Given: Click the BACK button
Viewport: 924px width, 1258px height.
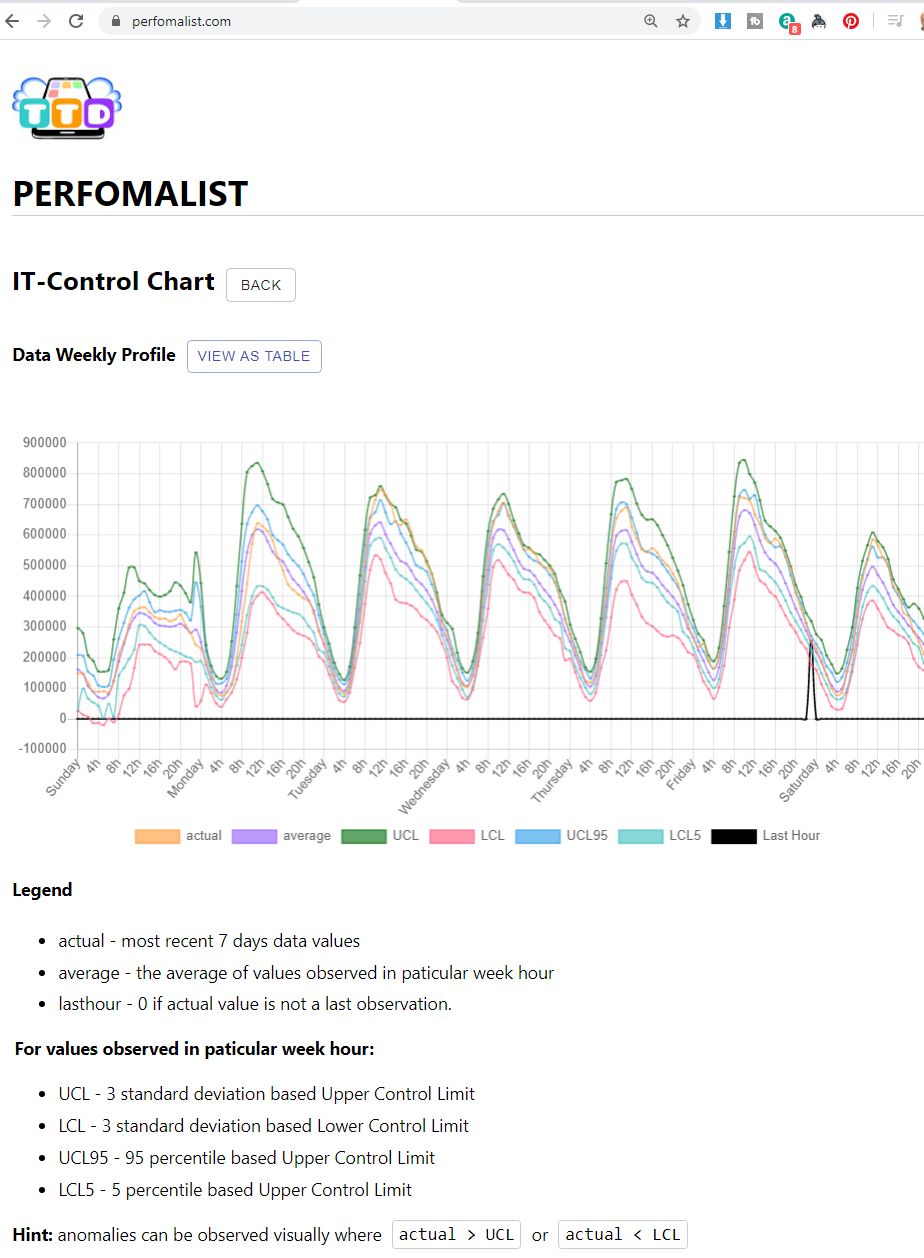Looking at the screenshot, I should coord(261,285).
